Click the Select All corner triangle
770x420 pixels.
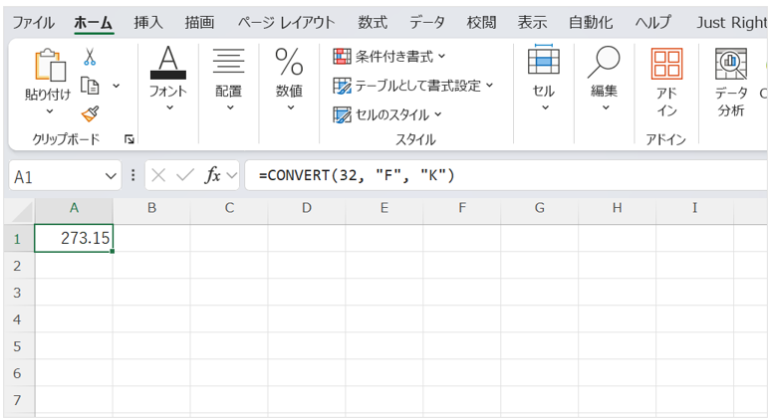pos(22,212)
